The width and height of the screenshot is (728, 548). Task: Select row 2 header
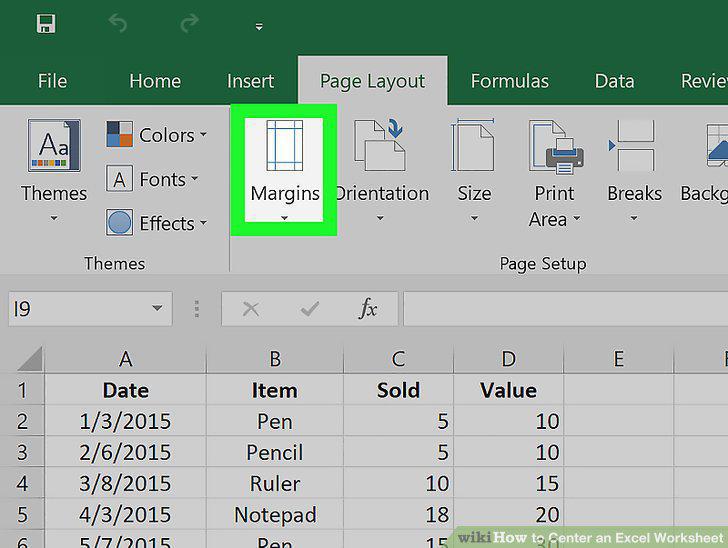[x=22, y=421]
